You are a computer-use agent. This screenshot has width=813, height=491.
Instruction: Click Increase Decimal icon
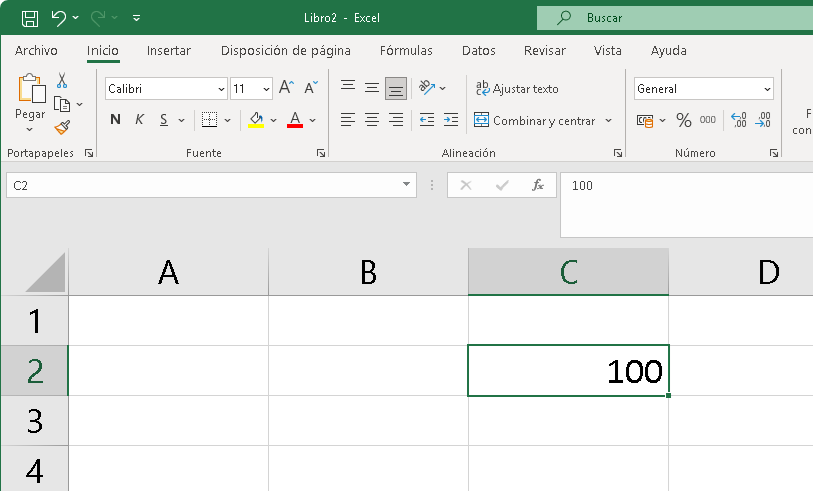(738, 120)
